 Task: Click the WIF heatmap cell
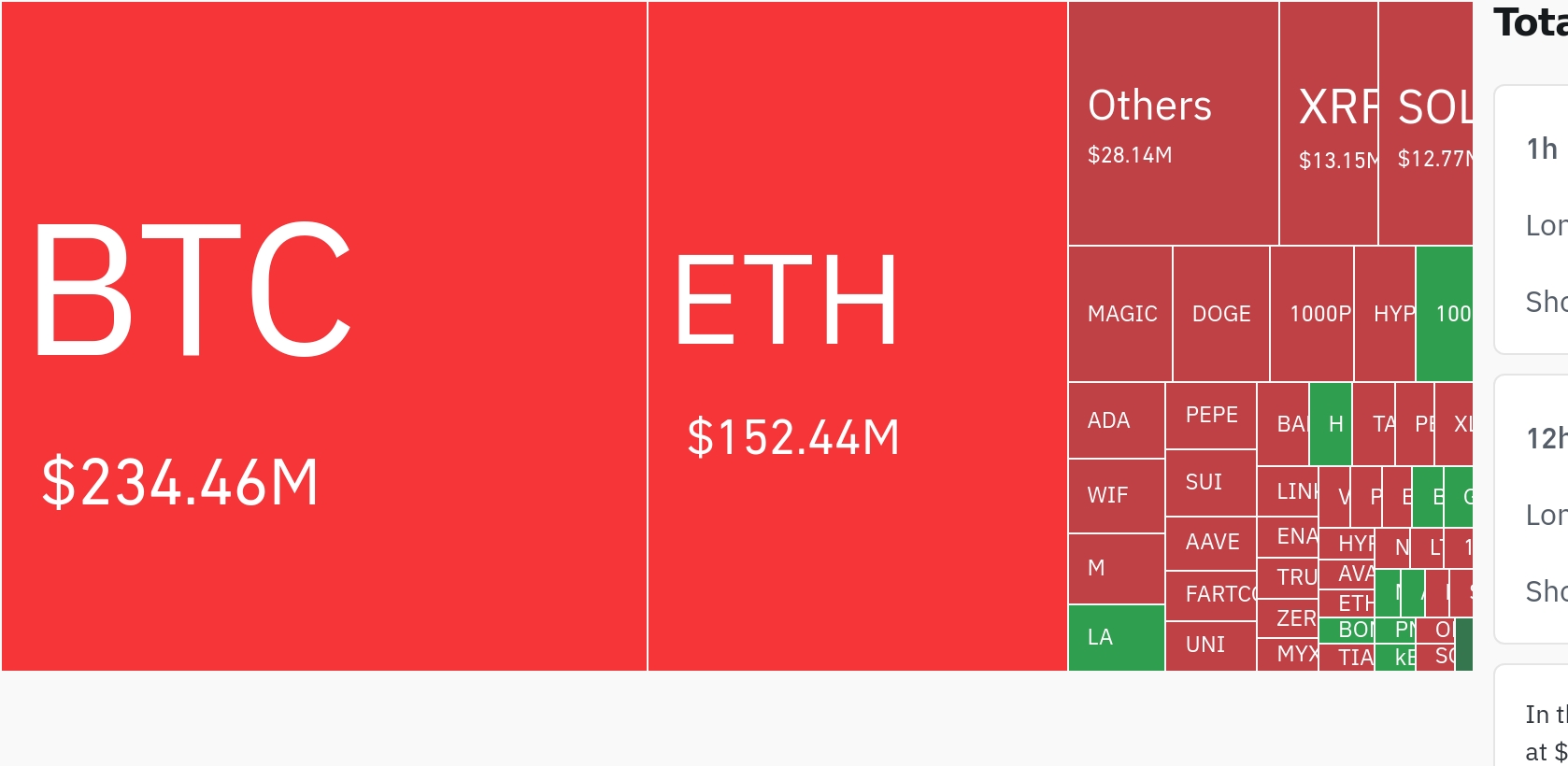coord(1116,495)
